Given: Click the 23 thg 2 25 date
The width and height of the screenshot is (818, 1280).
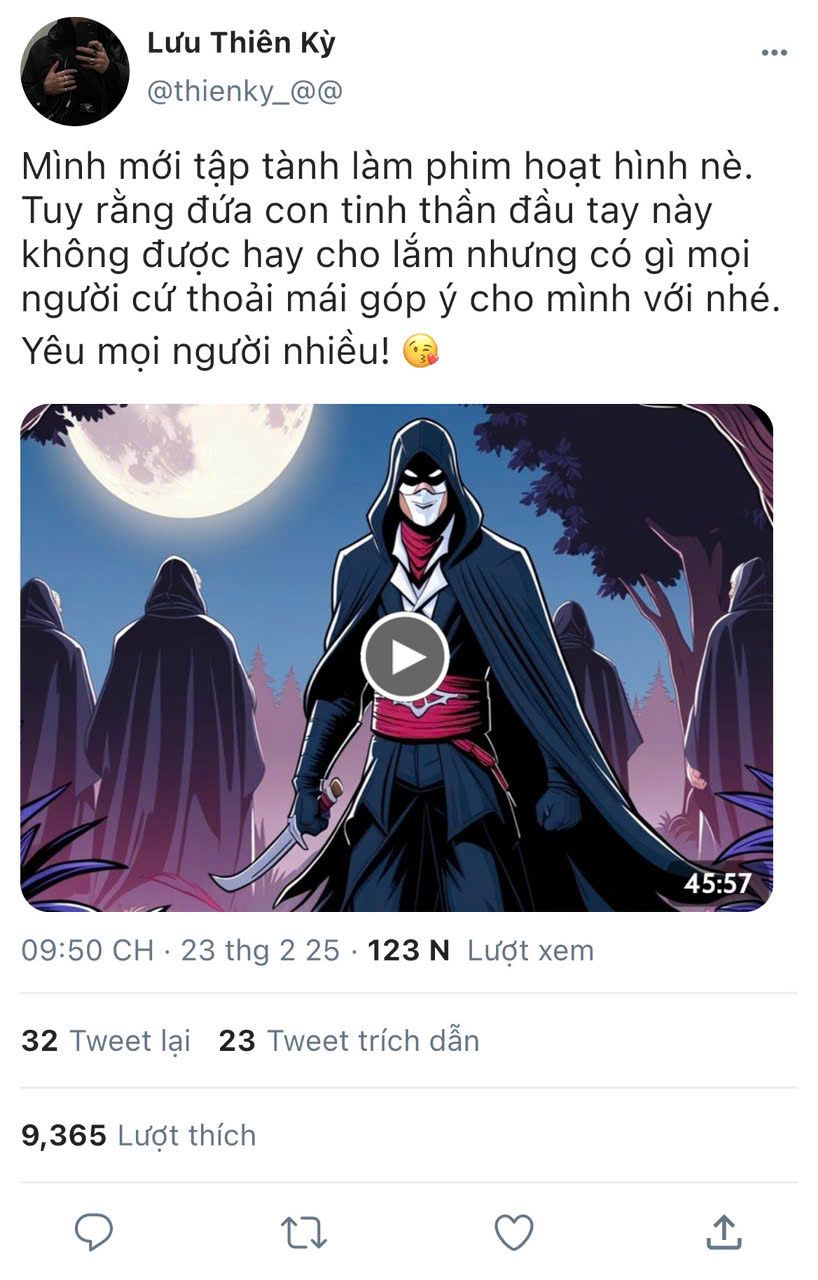Looking at the screenshot, I should (260, 950).
